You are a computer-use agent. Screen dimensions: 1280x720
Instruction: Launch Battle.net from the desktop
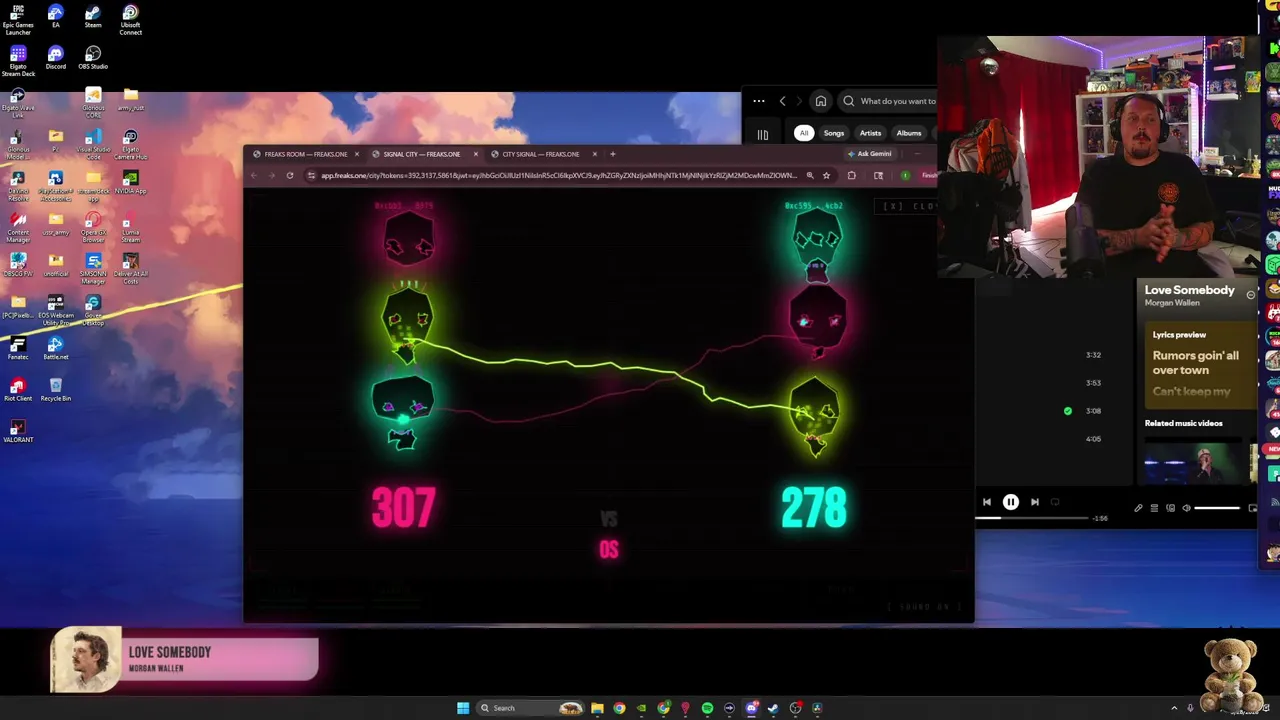point(55,348)
